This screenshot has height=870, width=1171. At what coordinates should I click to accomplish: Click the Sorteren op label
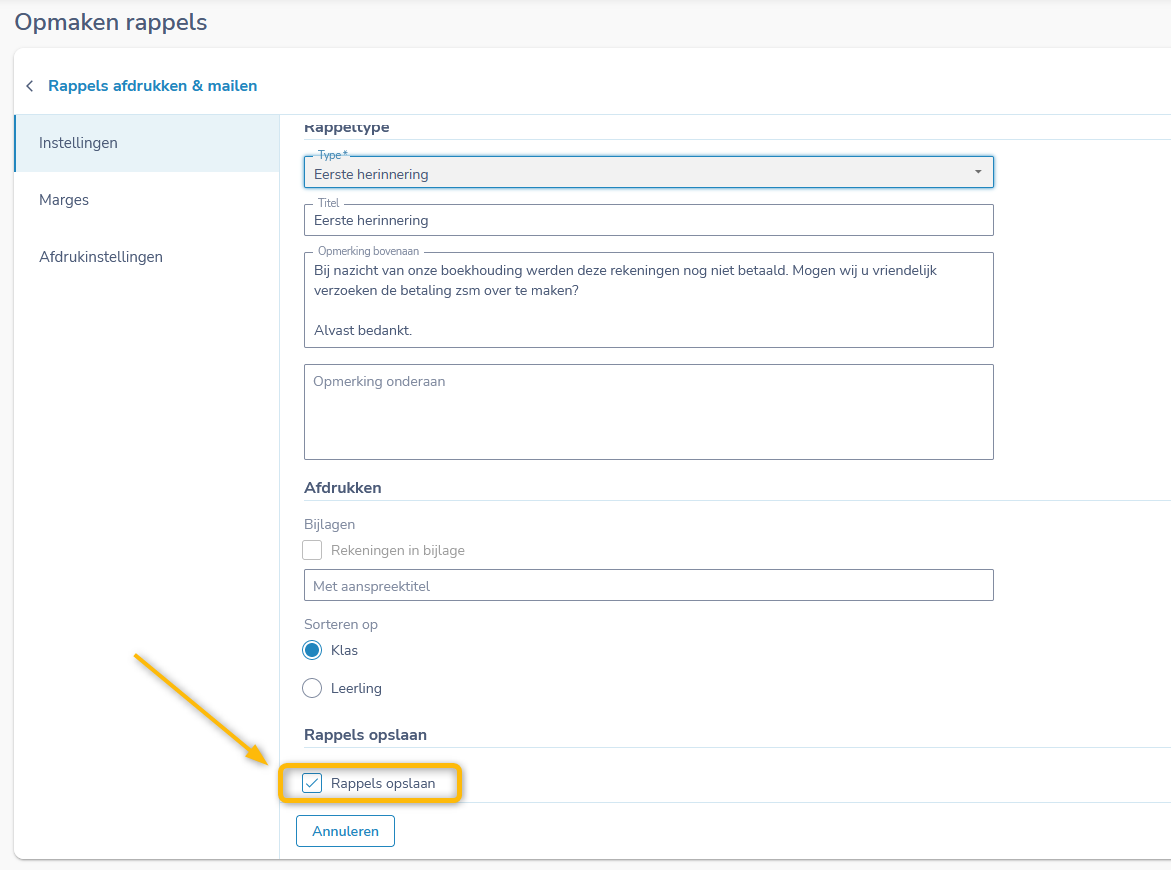341,624
